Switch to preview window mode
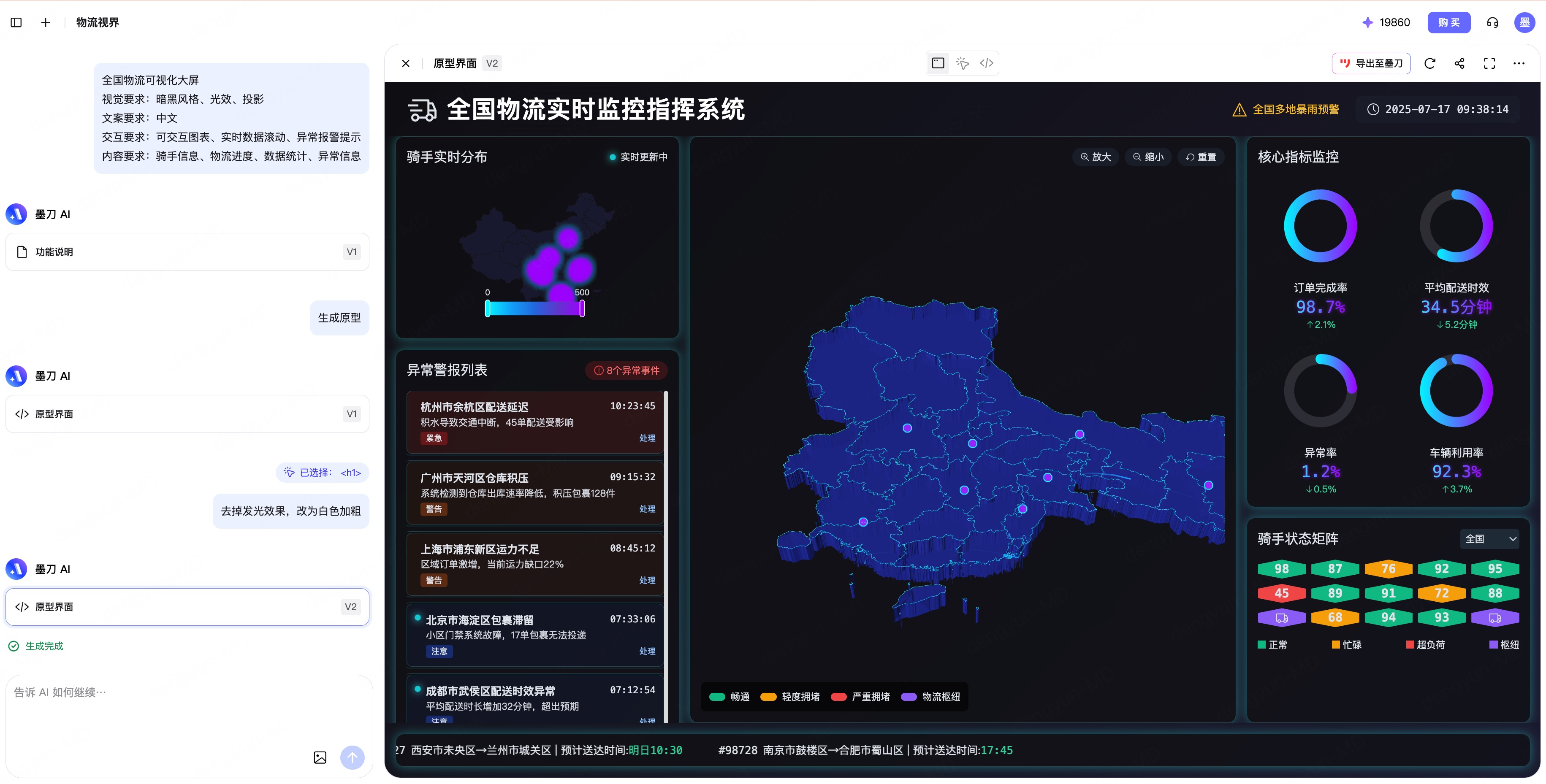Viewport: 1546px width, 784px height. pyautogui.click(x=938, y=63)
